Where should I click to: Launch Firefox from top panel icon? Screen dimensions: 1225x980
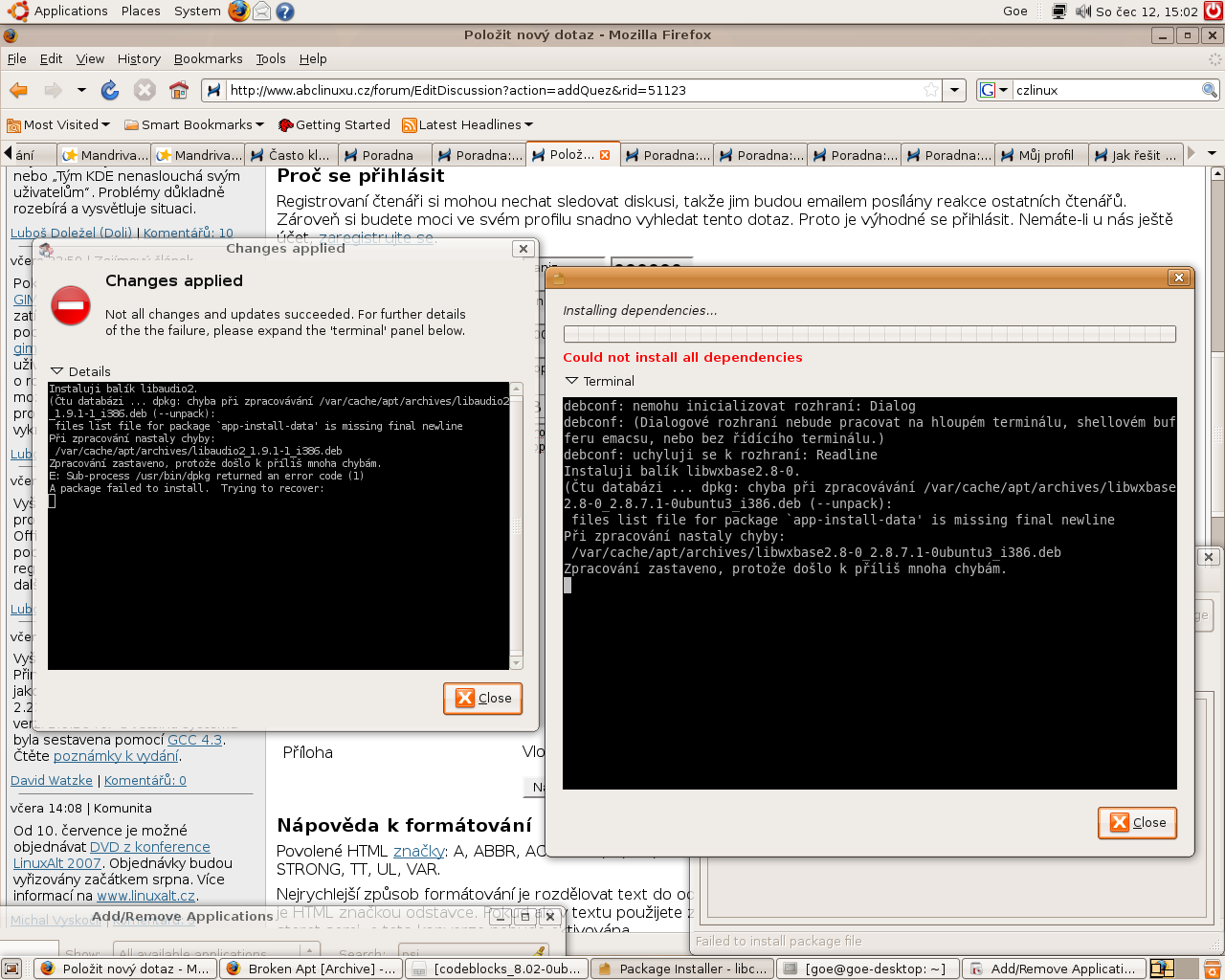pyautogui.click(x=238, y=11)
